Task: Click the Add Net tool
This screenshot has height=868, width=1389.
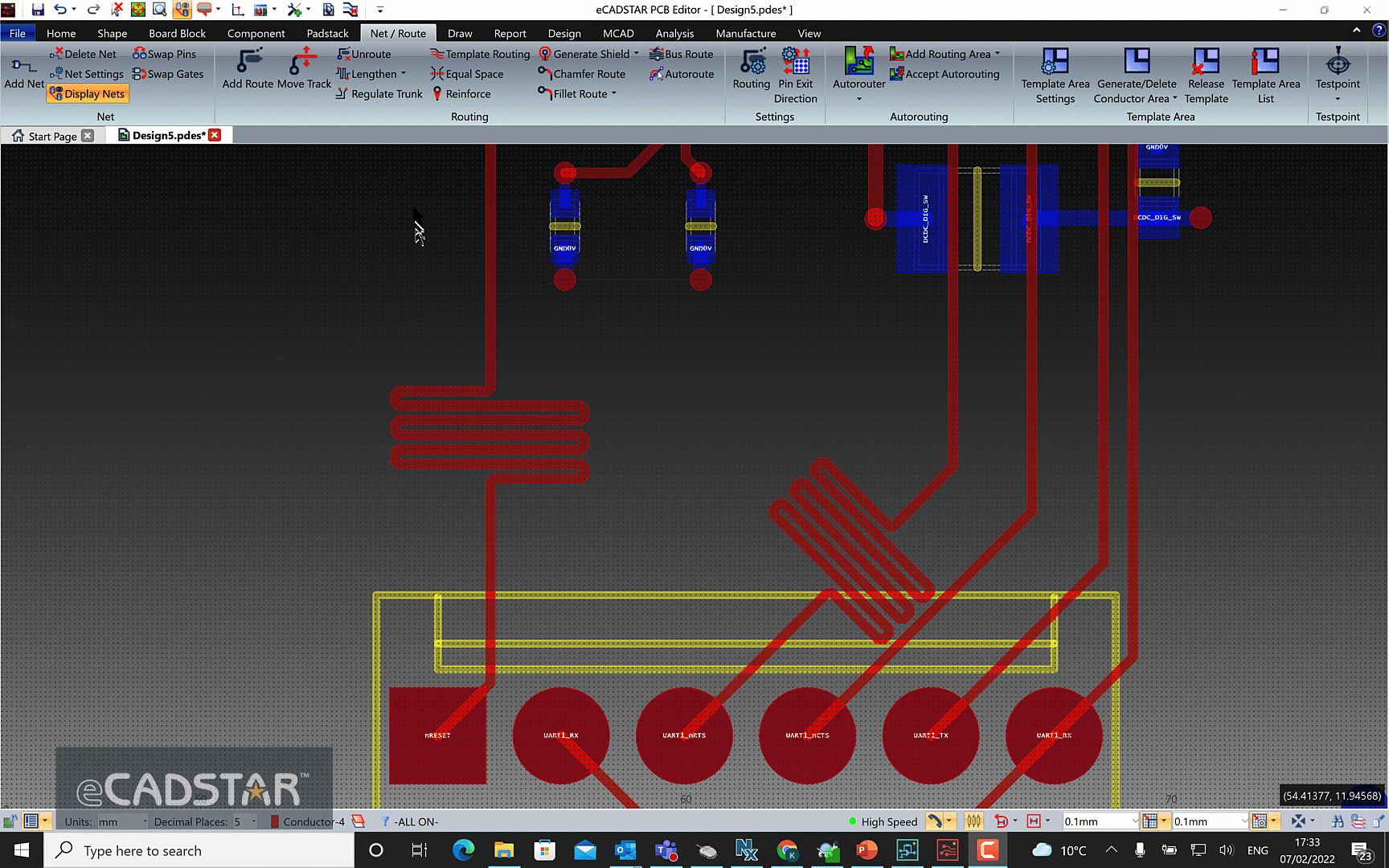Action: click(24, 73)
